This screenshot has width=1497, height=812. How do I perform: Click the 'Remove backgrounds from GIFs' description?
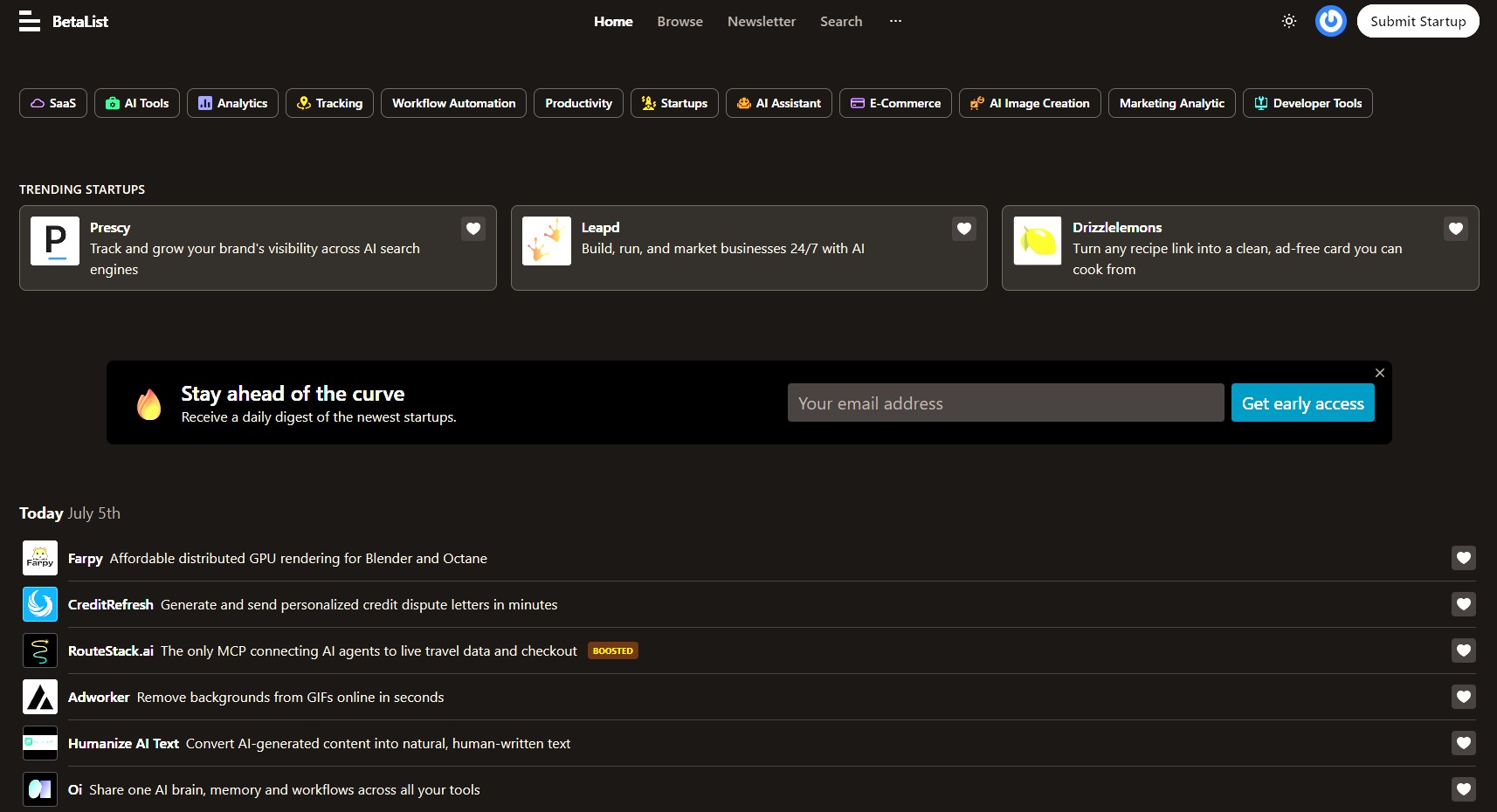tap(290, 698)
